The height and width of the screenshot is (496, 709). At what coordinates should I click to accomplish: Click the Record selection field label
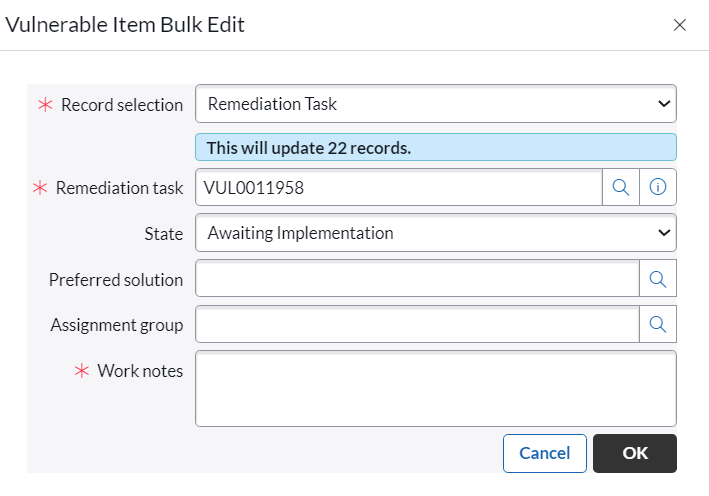click(x=122, y=105)
